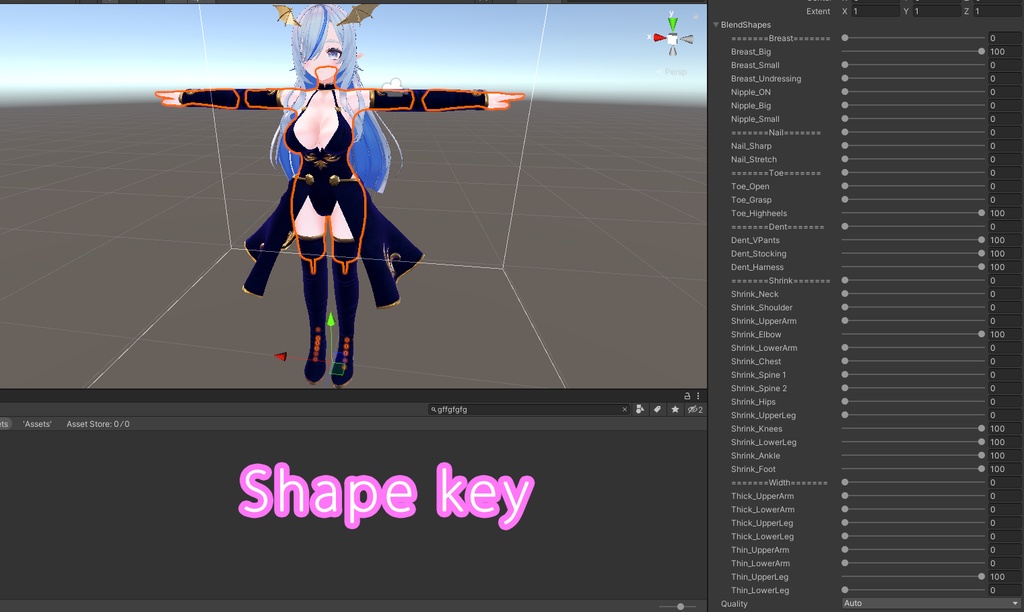Click the Dent_Stocking slider handle
Viewport: 1024px width, 612px height.
[x=981, y=253]
